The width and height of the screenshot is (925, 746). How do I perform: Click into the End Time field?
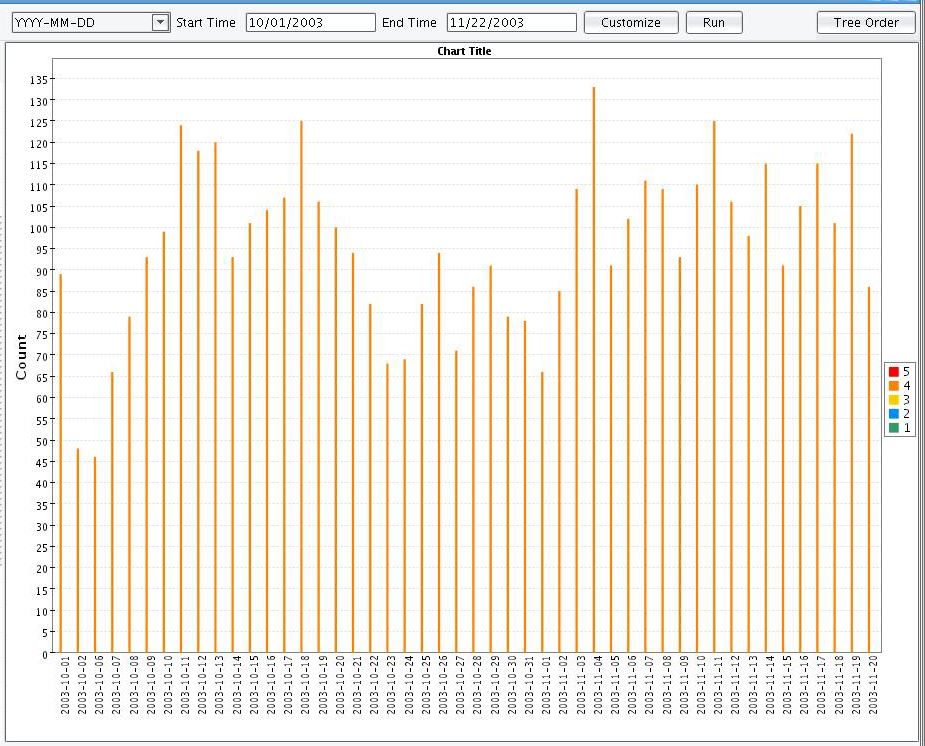click(x=511, y=23)
